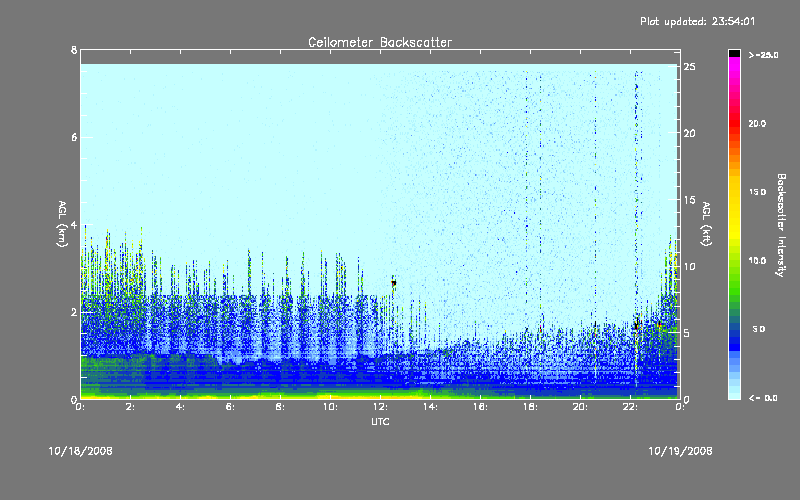
Task: Pick the black swatch atop the colorbar
Action: click(x=734, y=53)
